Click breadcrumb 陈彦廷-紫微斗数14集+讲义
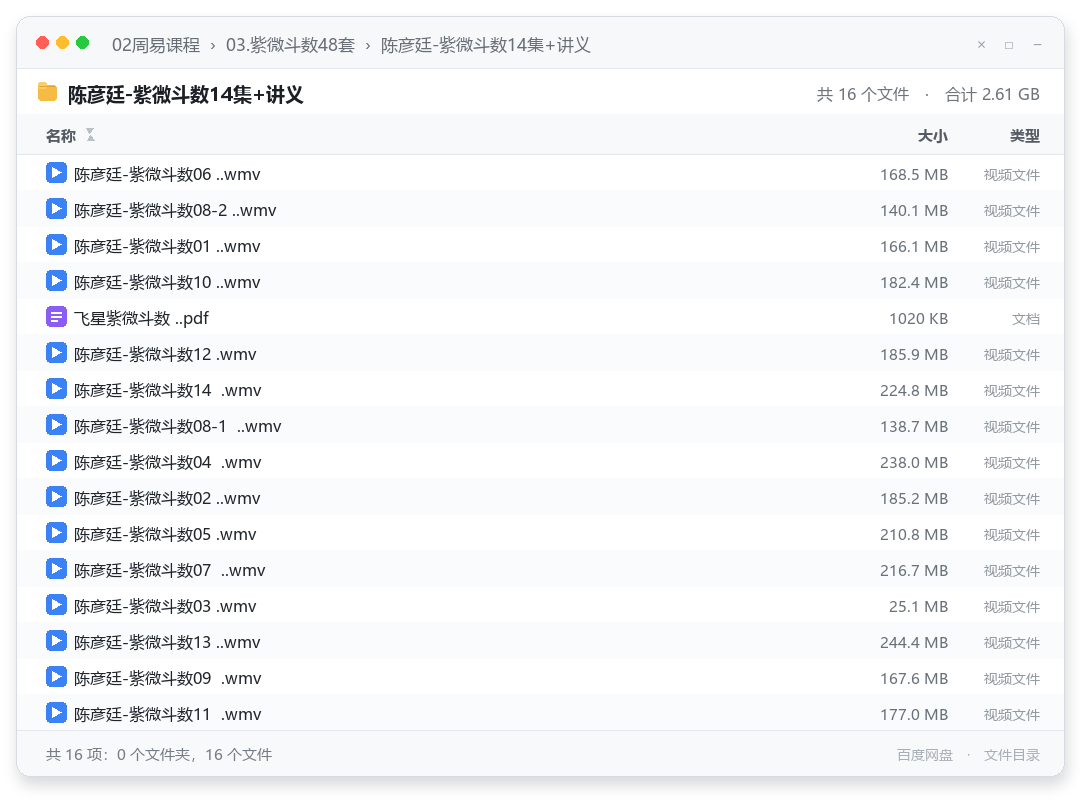This screenshot has width=1080, height=800. pyautogui.click(x=486, y=45)
